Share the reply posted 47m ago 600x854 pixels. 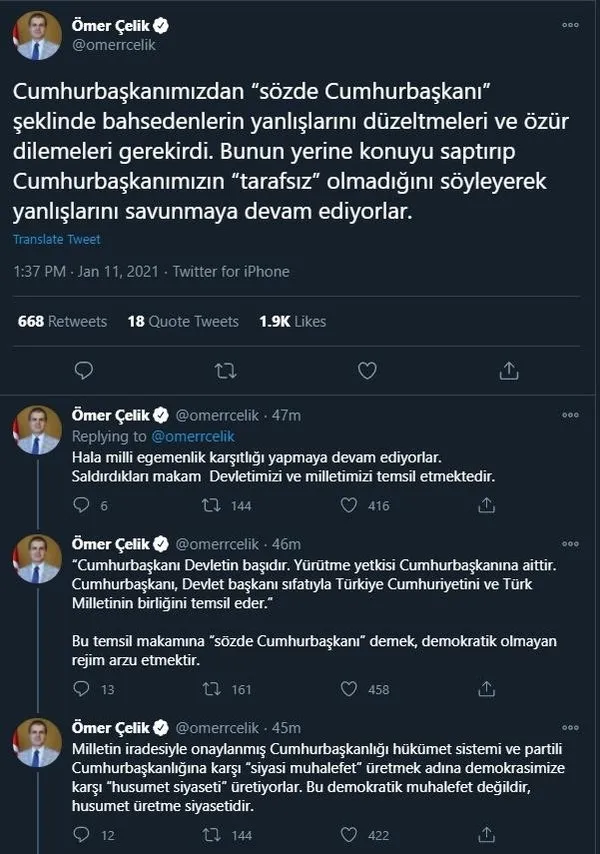click(x=485, y=506)
